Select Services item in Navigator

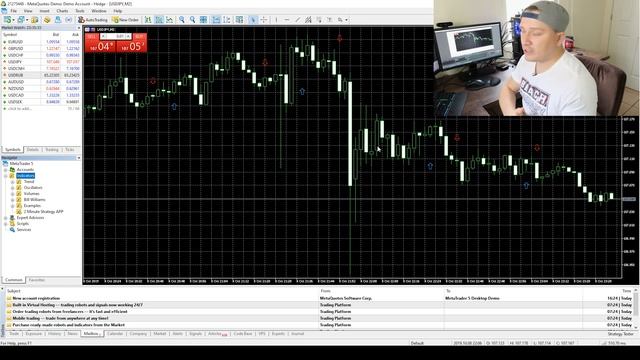(x=24, y=229)
